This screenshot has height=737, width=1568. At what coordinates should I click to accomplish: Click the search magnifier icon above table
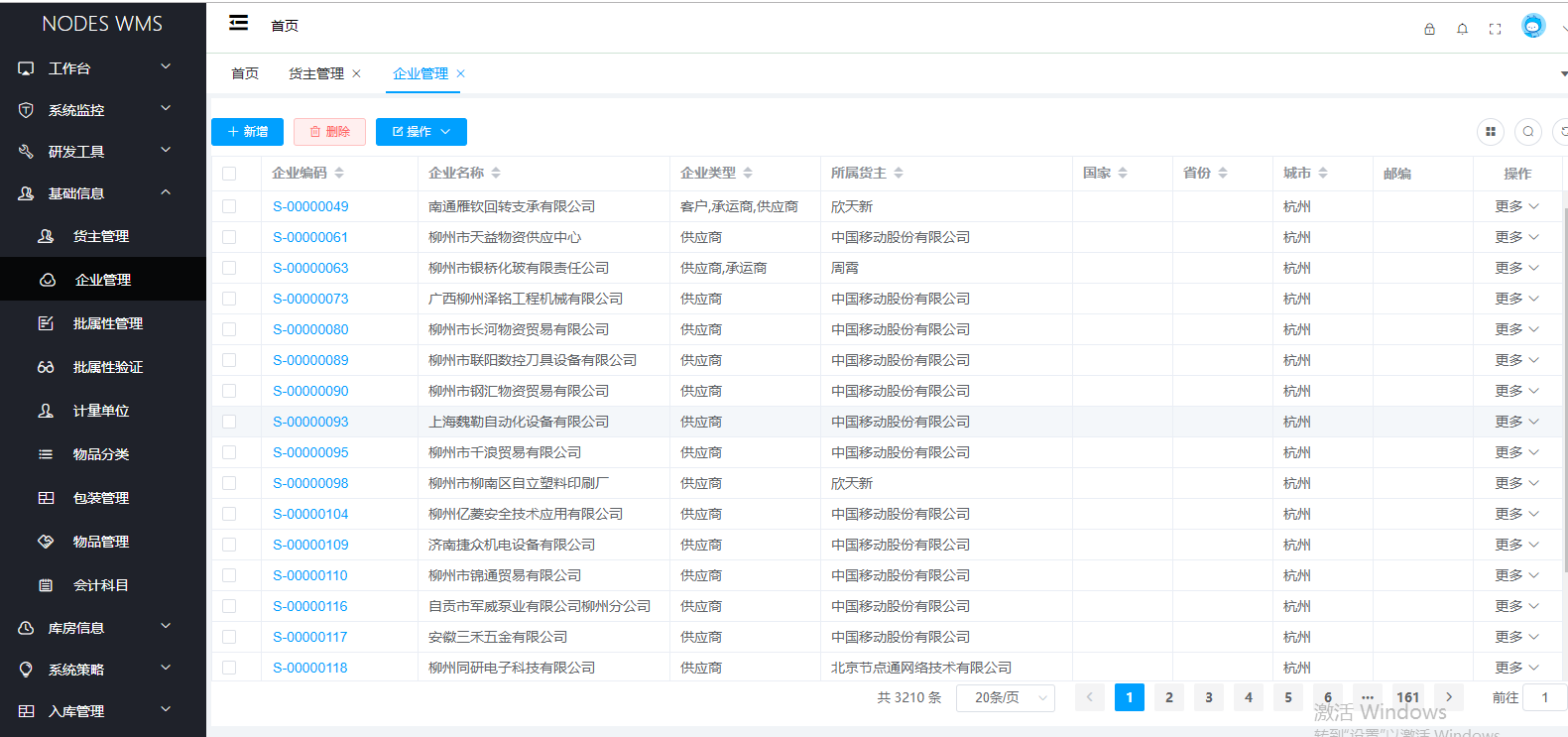pos(1528,131)
